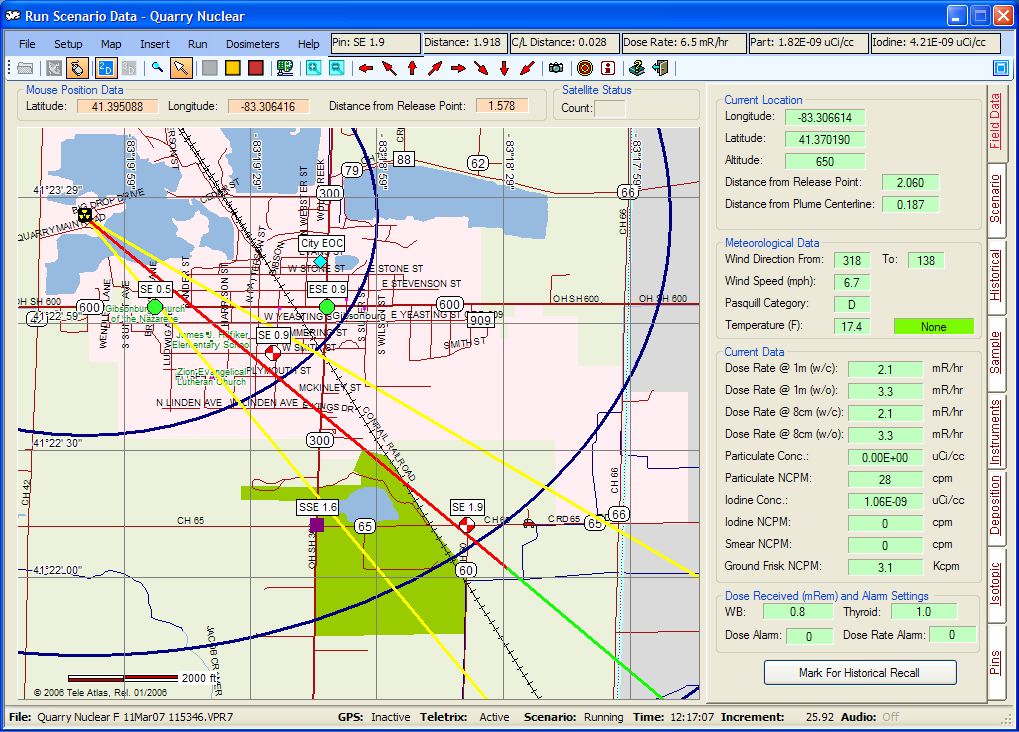Viewport: 1019px width, 732px height.
Task: Pan map northwest with diagonal arrow
Action: [389, 68]
